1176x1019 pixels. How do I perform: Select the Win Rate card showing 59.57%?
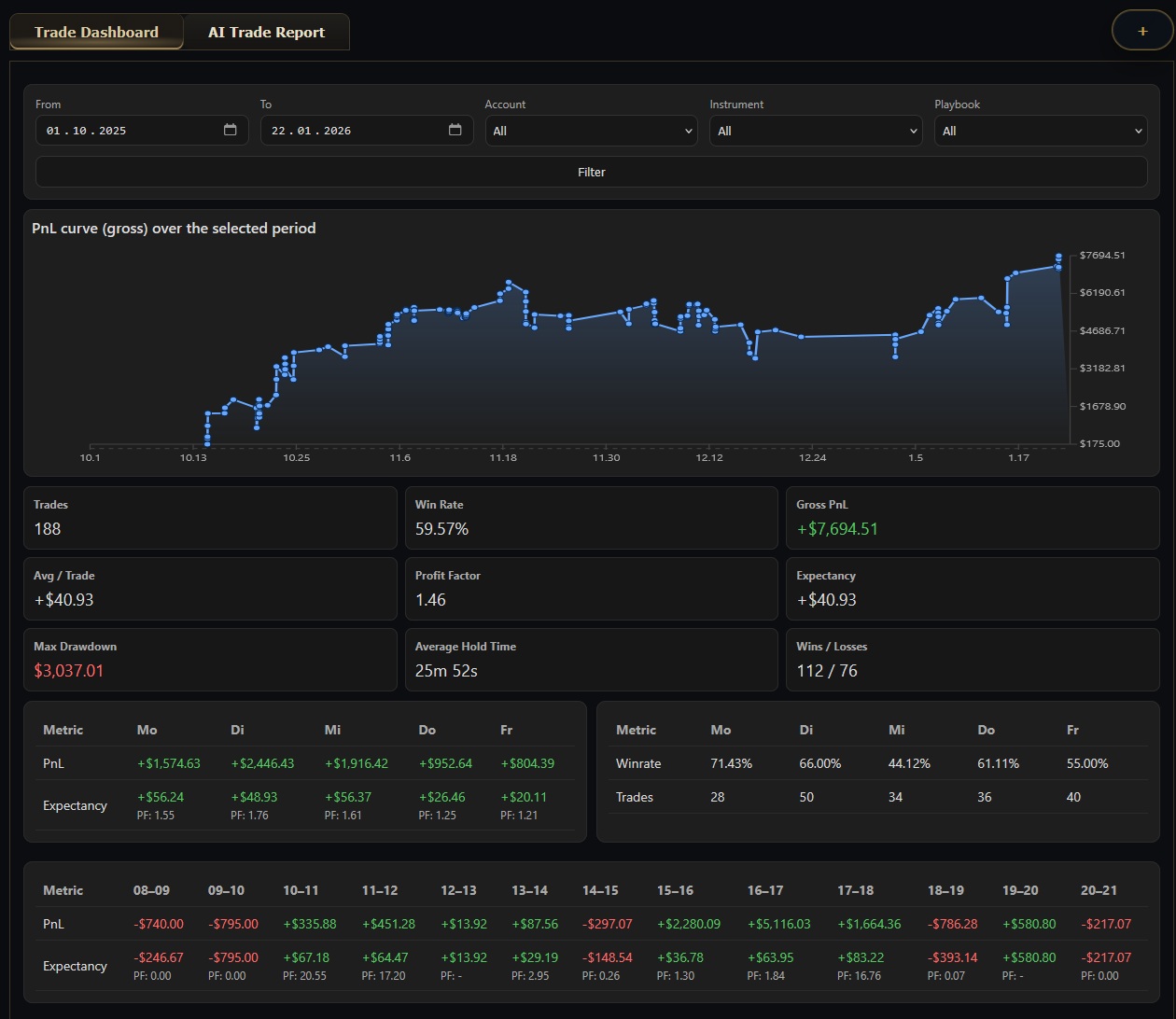point(591,518)
